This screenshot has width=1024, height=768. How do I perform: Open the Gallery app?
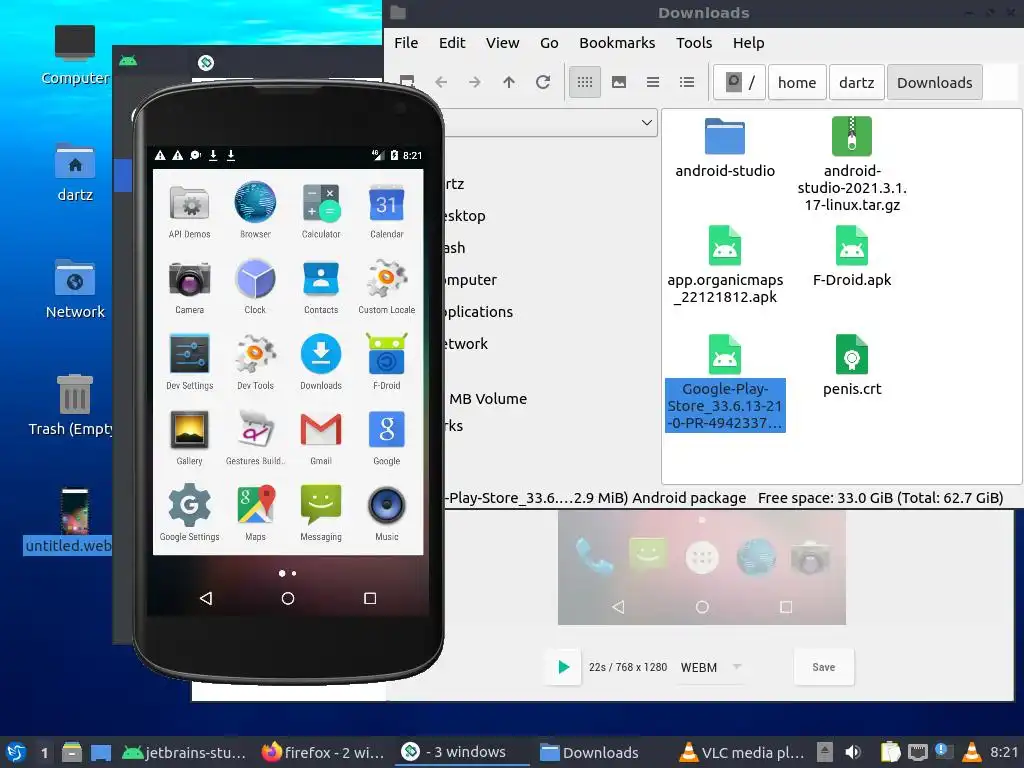(x=189, y=438)
